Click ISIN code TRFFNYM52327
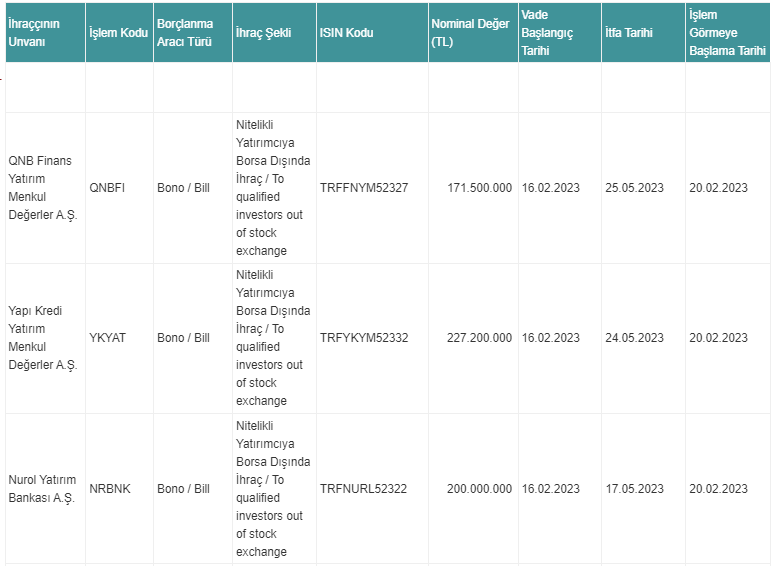Image resolution: width=773 pixels, height=566 pixels. click(x=364, y=188)
